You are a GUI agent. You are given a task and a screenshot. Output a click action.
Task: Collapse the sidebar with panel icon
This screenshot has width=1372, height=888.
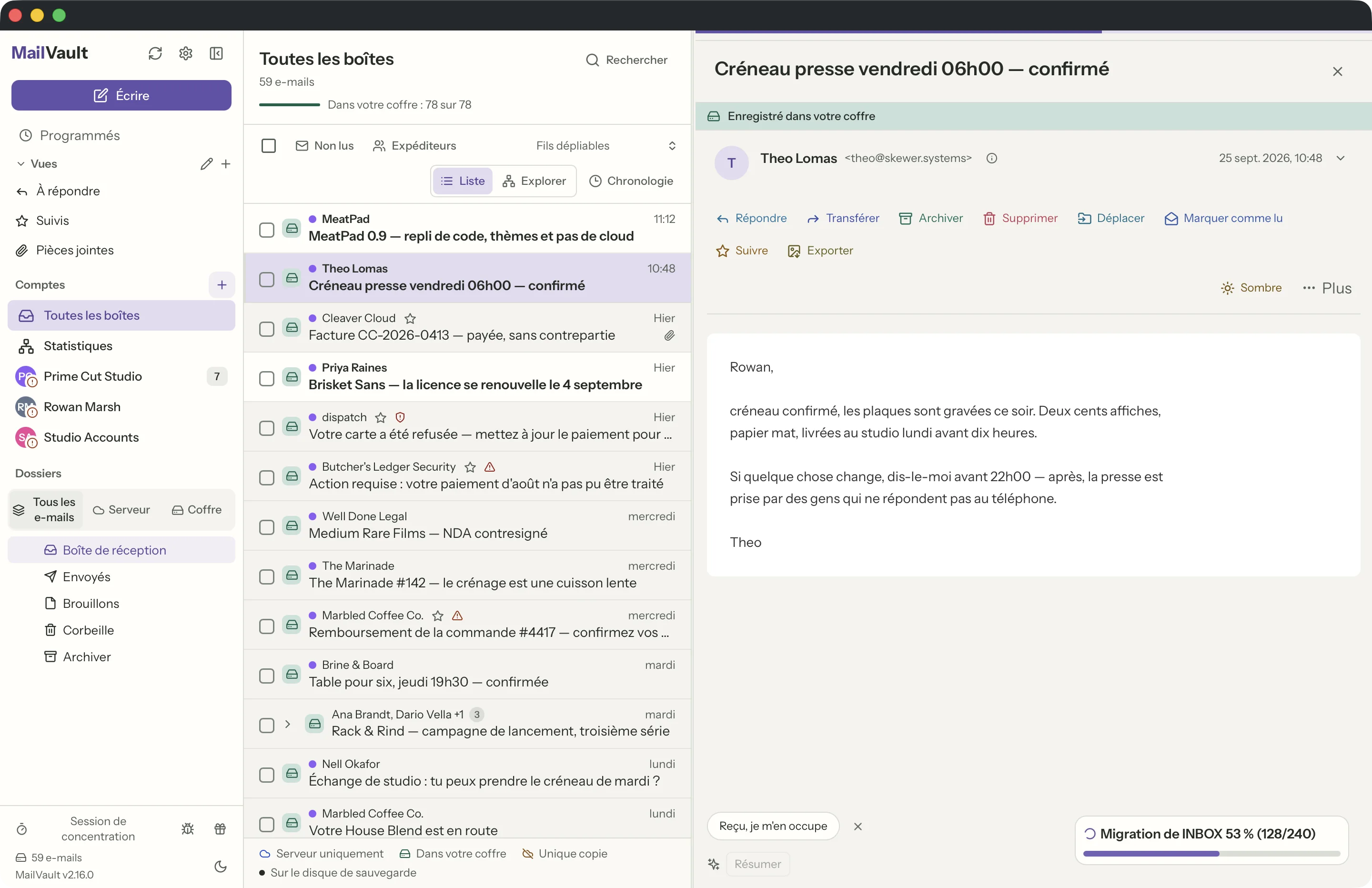(x=216, y=54)
